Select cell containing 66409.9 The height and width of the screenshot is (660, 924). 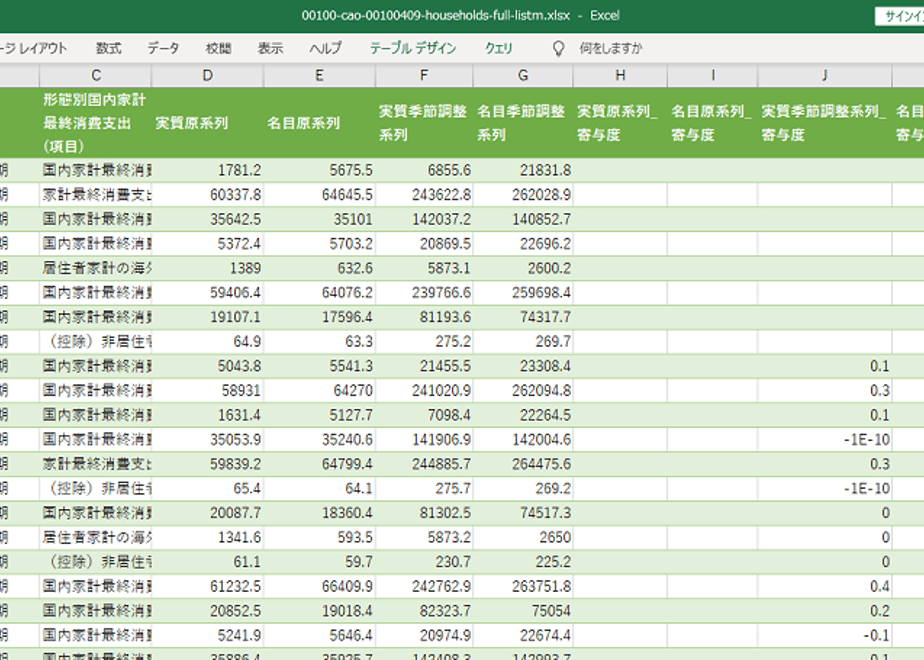tap(319, 586)
